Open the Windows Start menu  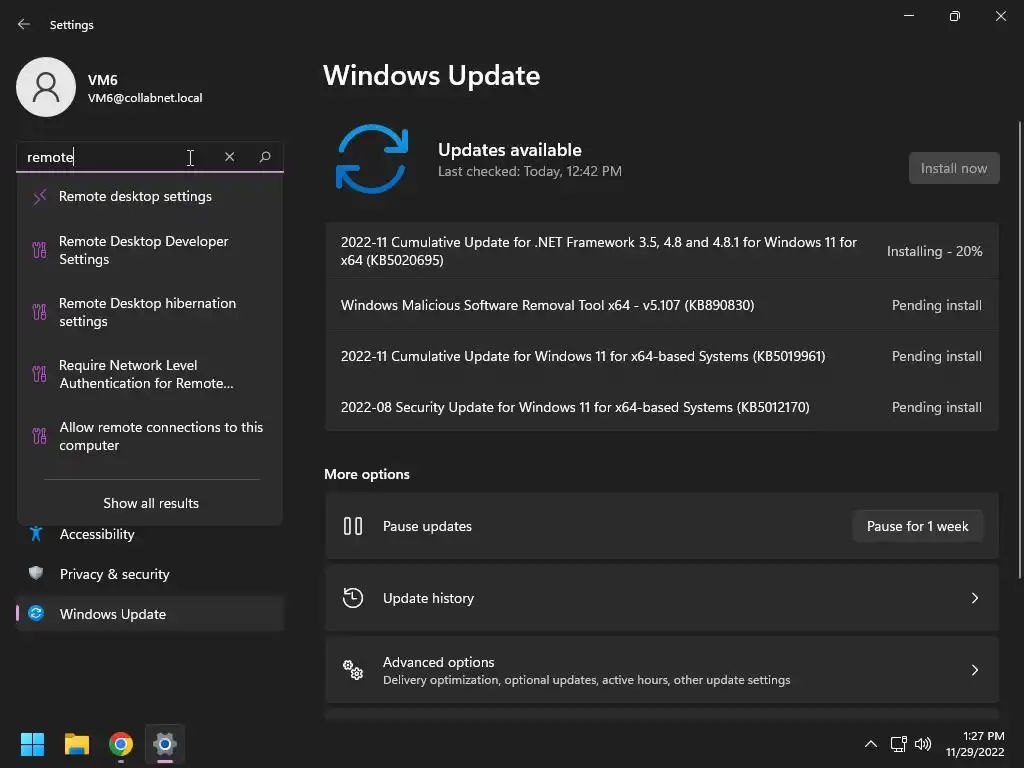32,744
